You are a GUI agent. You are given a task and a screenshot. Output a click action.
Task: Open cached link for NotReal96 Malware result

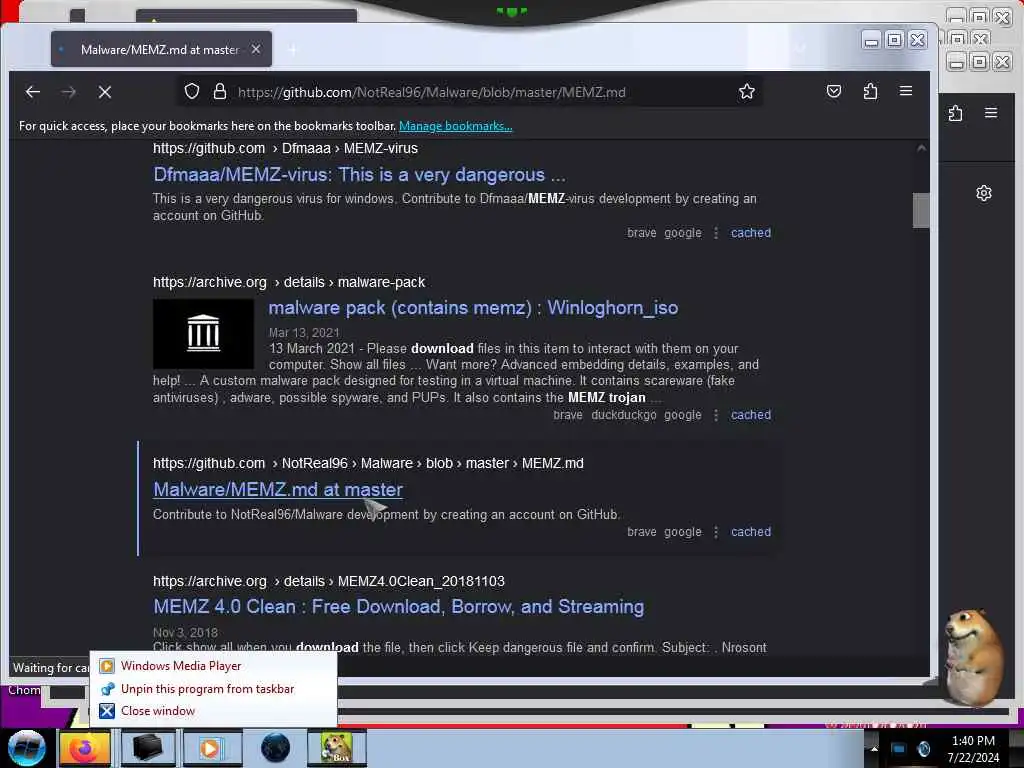[750, 532]
